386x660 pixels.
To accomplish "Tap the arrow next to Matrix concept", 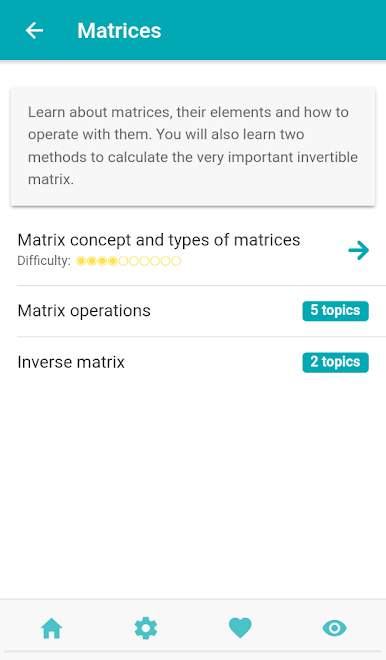I will point(359,250).
